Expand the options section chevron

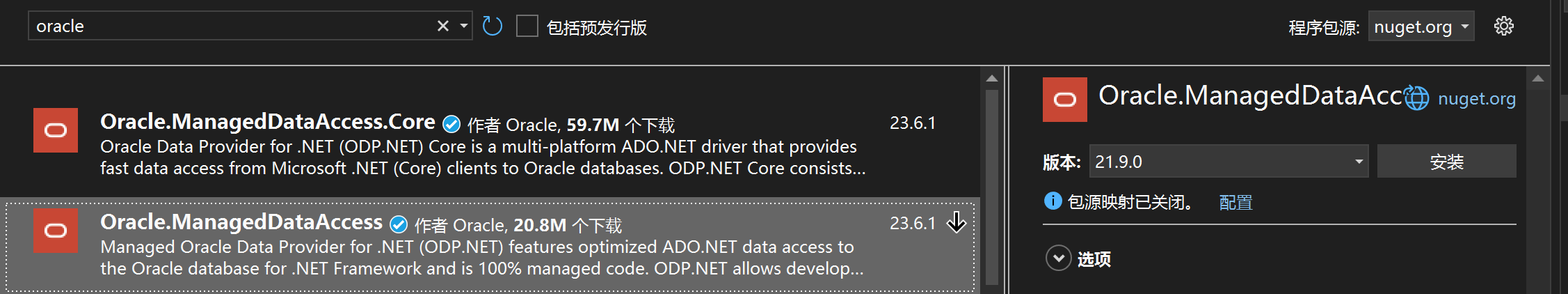click(1058, 258)
